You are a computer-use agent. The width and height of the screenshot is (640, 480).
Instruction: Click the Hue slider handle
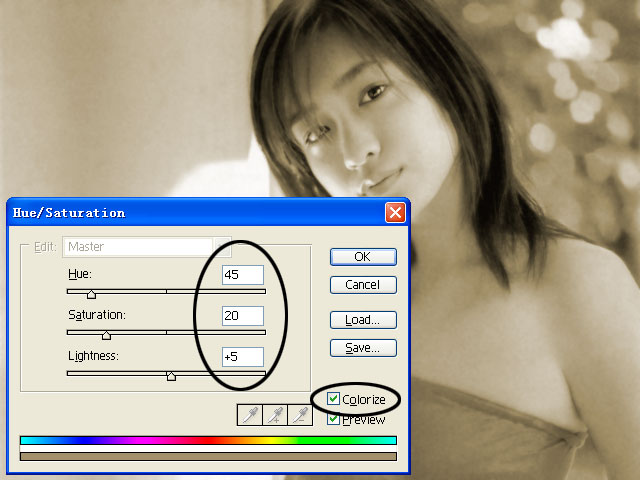91,294
